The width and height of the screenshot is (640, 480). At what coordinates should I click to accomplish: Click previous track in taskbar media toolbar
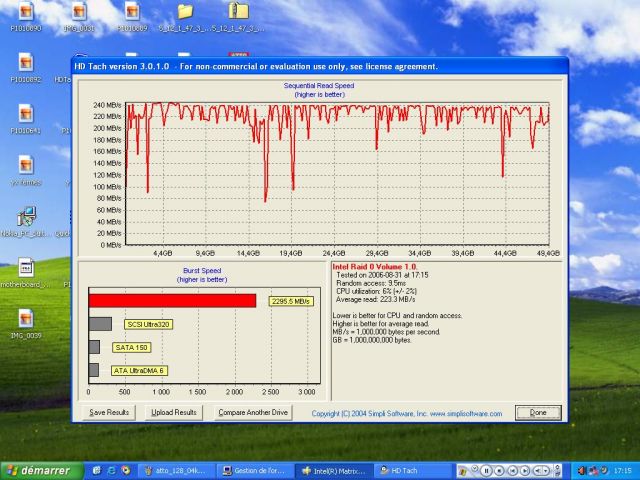pyautogui.click(x=513, y=471)
